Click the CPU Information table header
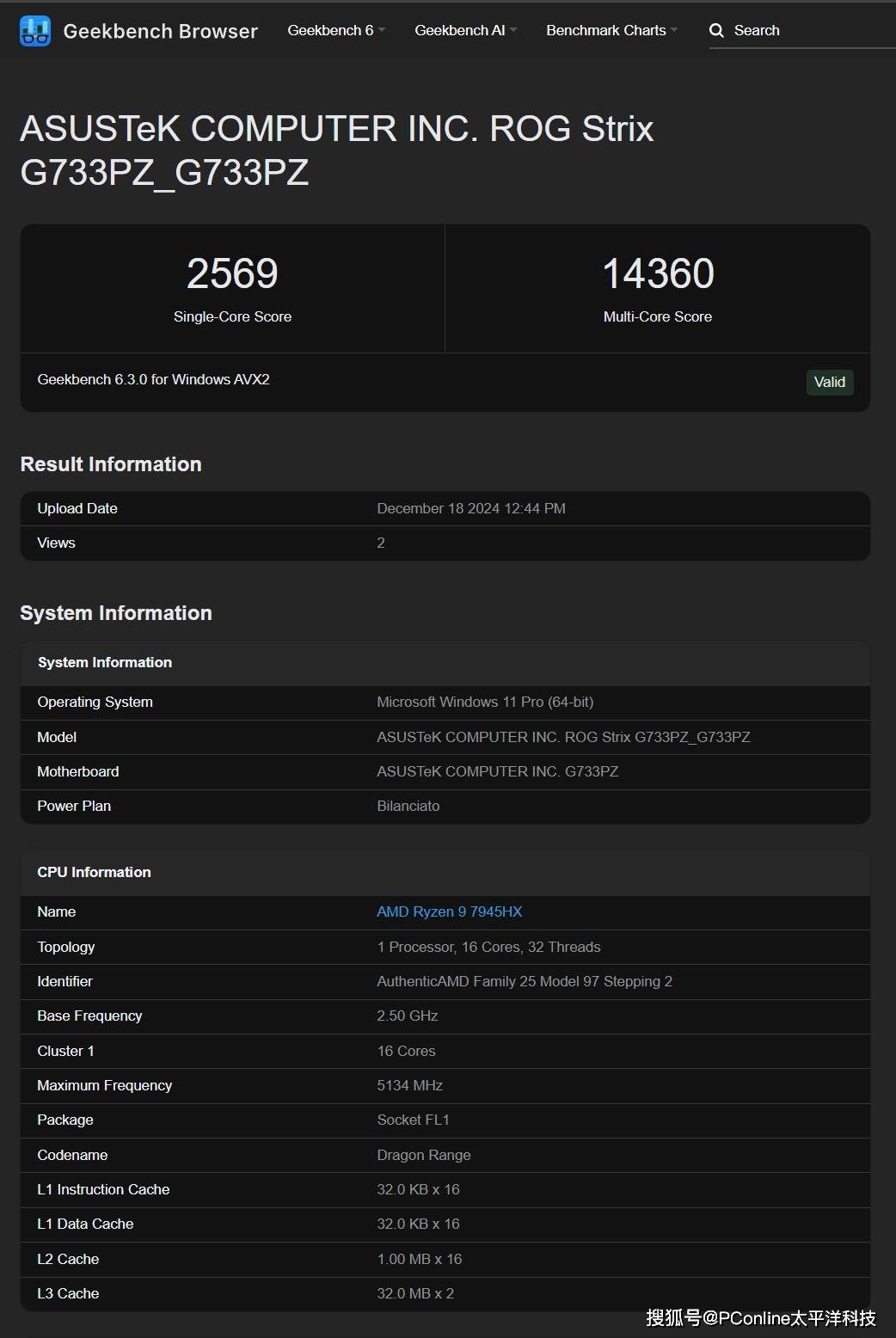The width and height of the screenshot is (896, 1338). pyautogui.click(x=95, y=872)
